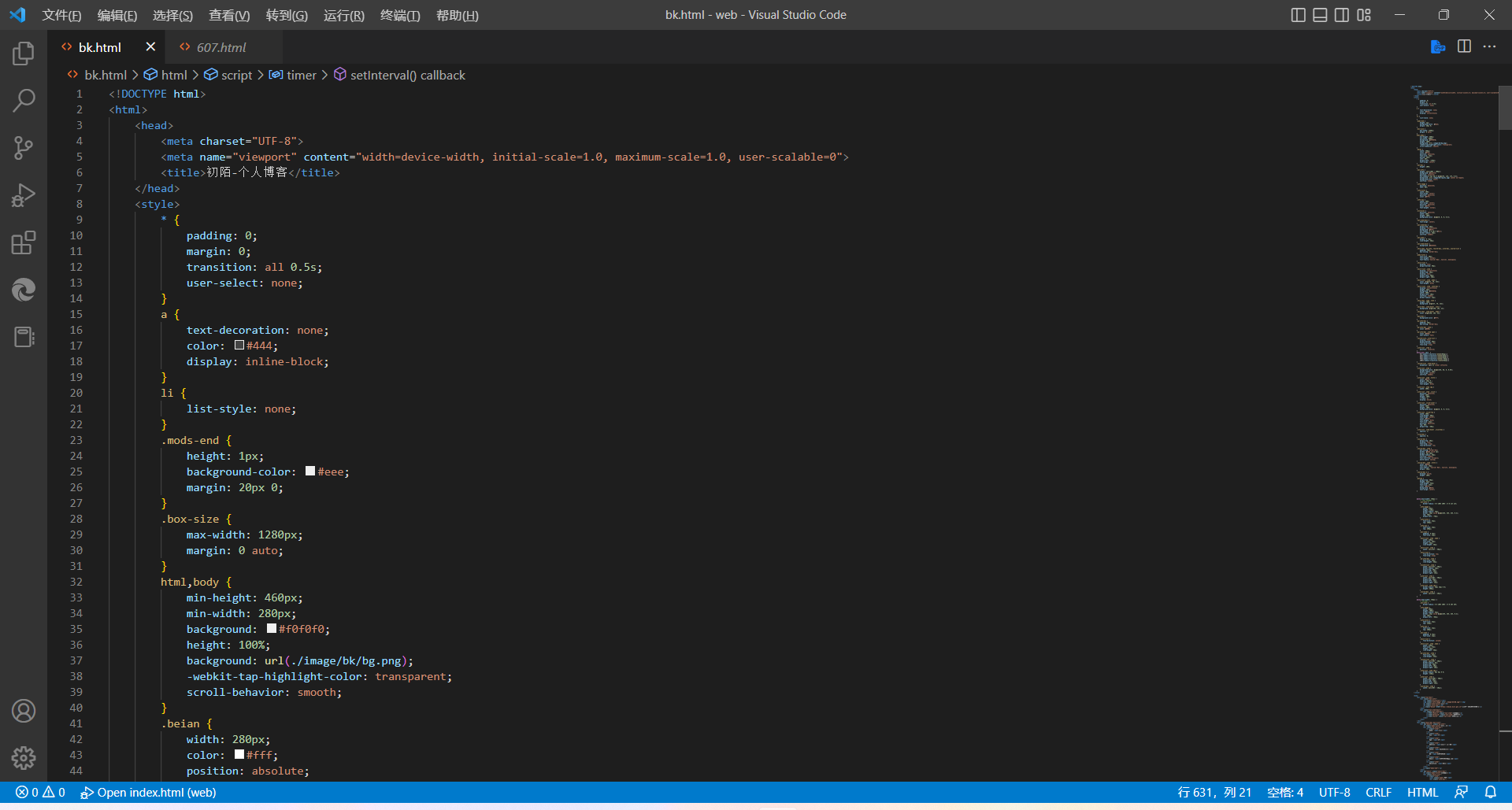Click the CRLF line ending indicator
Screen dimensions: 1512x810
coord(1378,793)
